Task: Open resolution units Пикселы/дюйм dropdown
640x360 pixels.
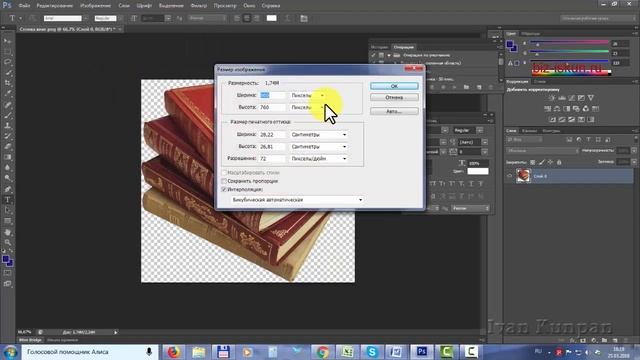Action: [x=319, y=158]
